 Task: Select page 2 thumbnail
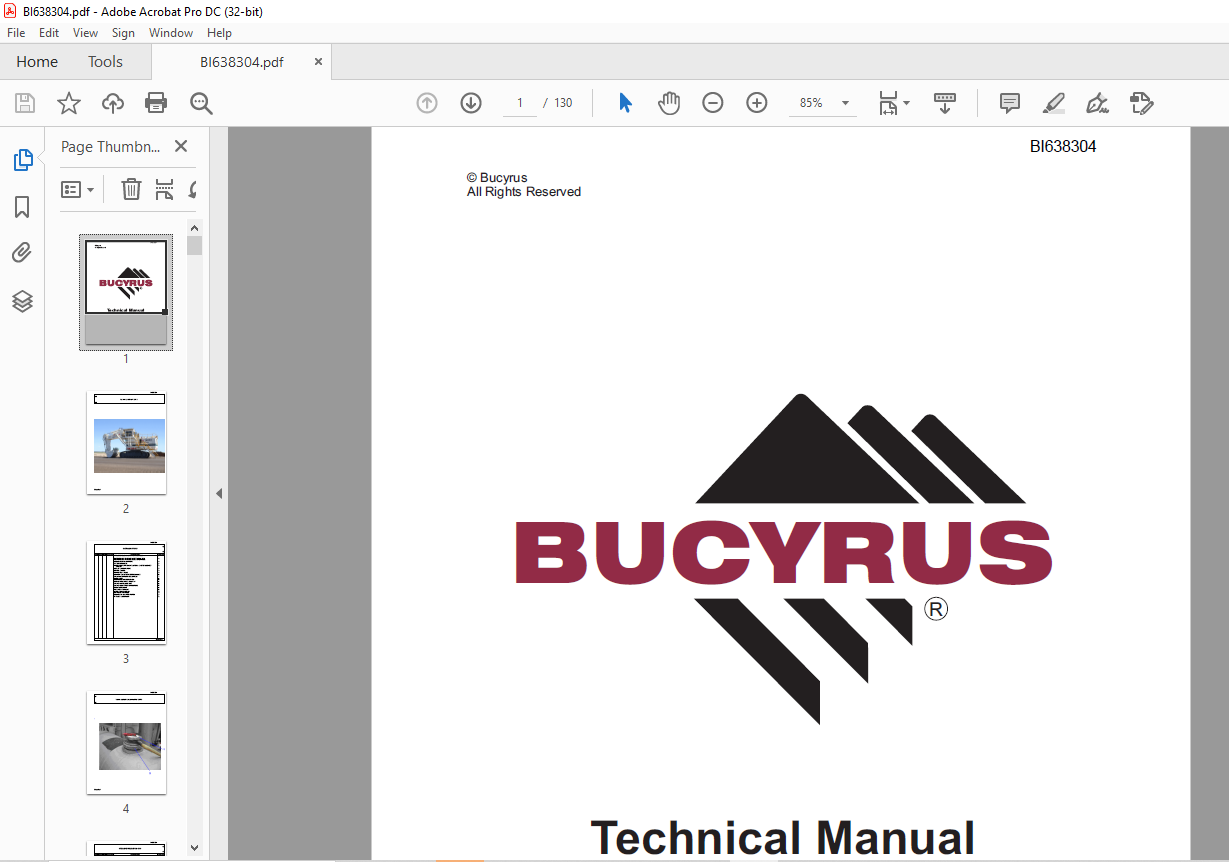click(126, 443)
